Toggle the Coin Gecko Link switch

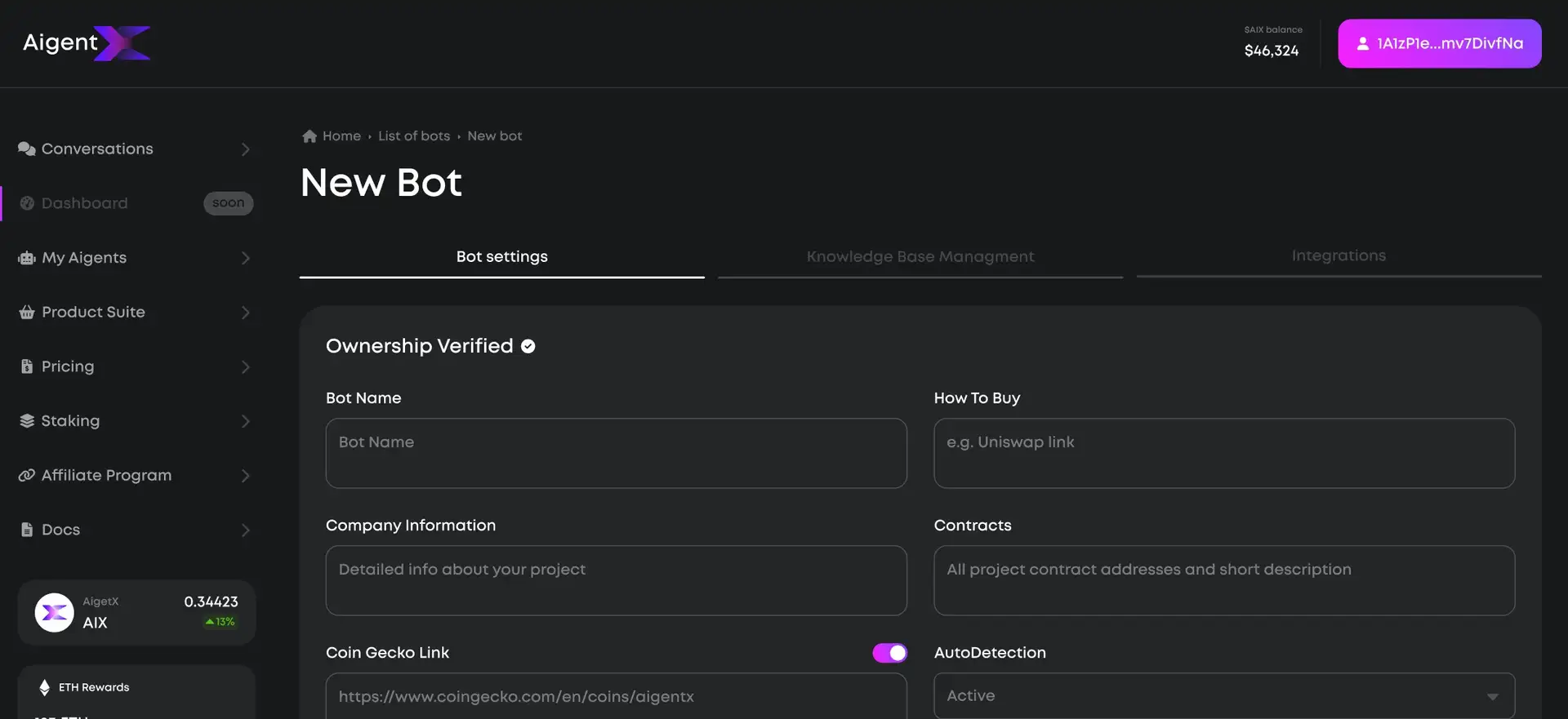(x=889, y=653)
